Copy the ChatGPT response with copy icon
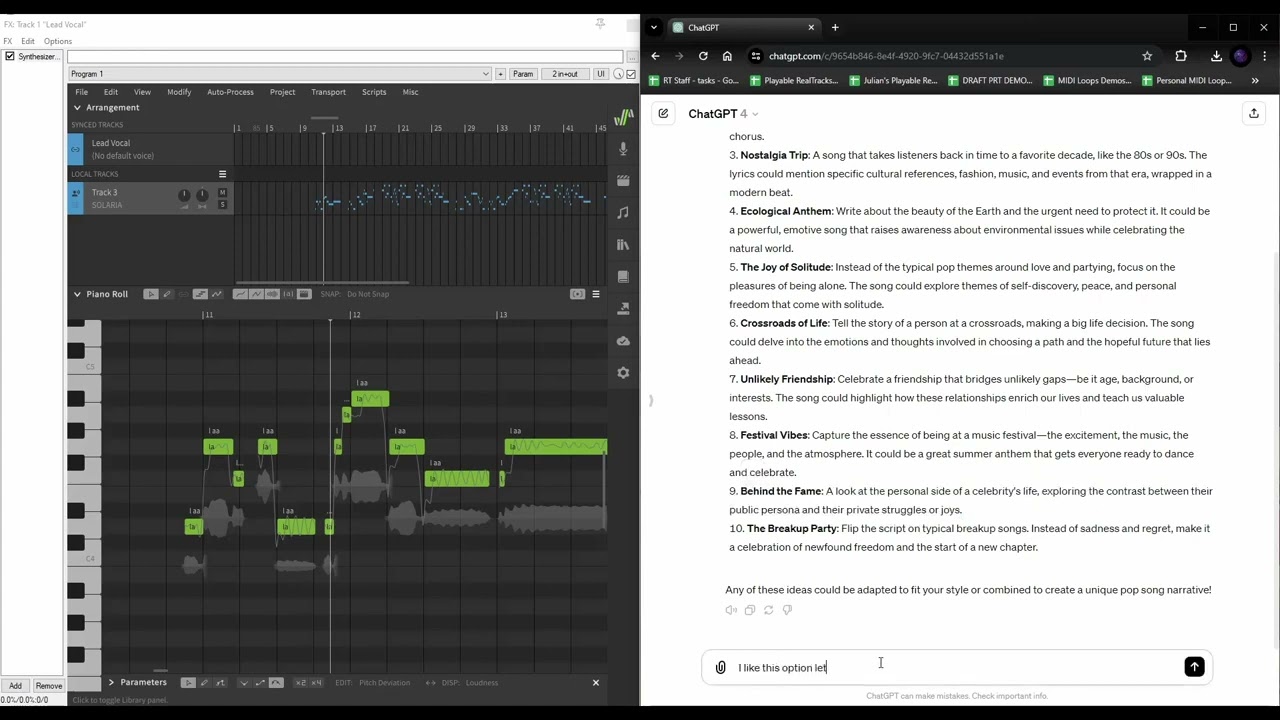Screen dimensions: 1280x720 tap(750, 610)
